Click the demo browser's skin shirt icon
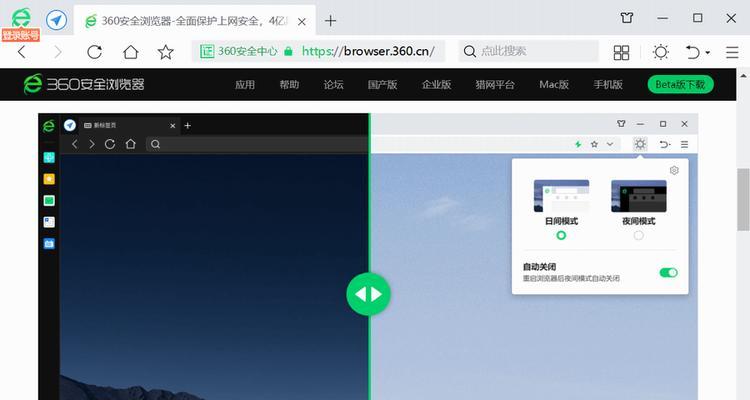The height and width of the screenshot is (400, 750). (621, 124)
